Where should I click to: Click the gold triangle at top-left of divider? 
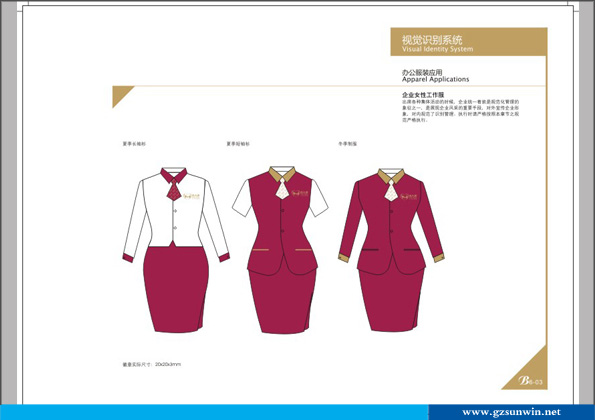click(x=120, y=94)
